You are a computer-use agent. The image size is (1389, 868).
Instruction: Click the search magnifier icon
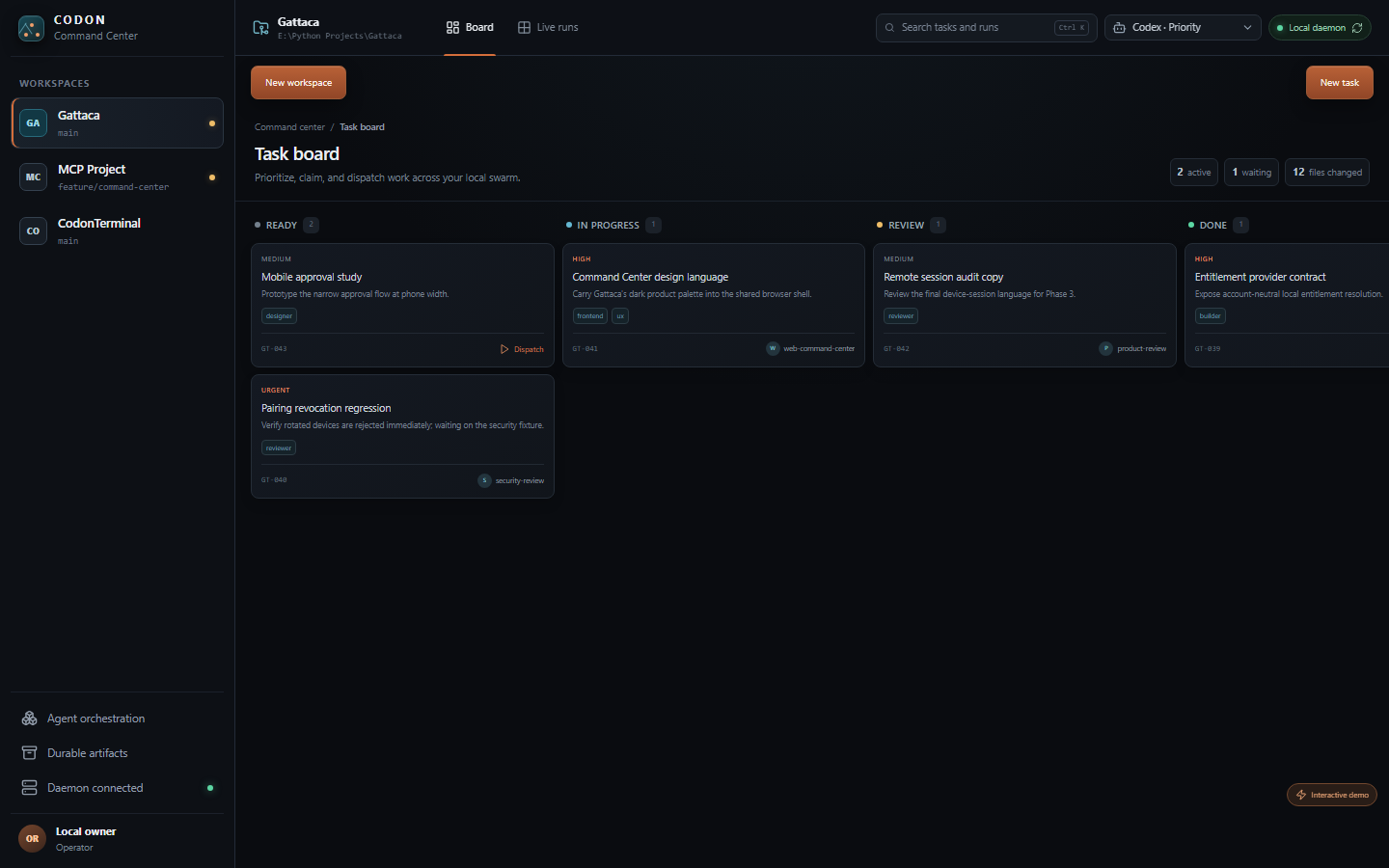click(x=889, y=28)
